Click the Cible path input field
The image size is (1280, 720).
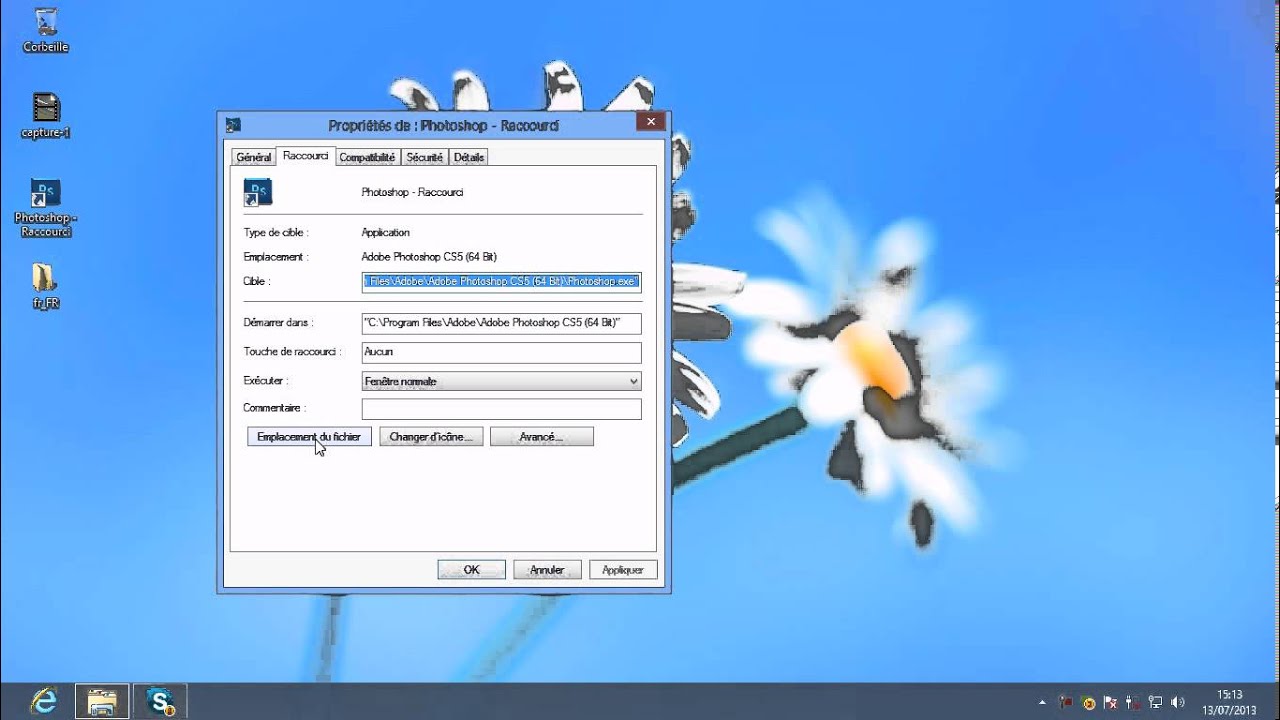(501, 282)
